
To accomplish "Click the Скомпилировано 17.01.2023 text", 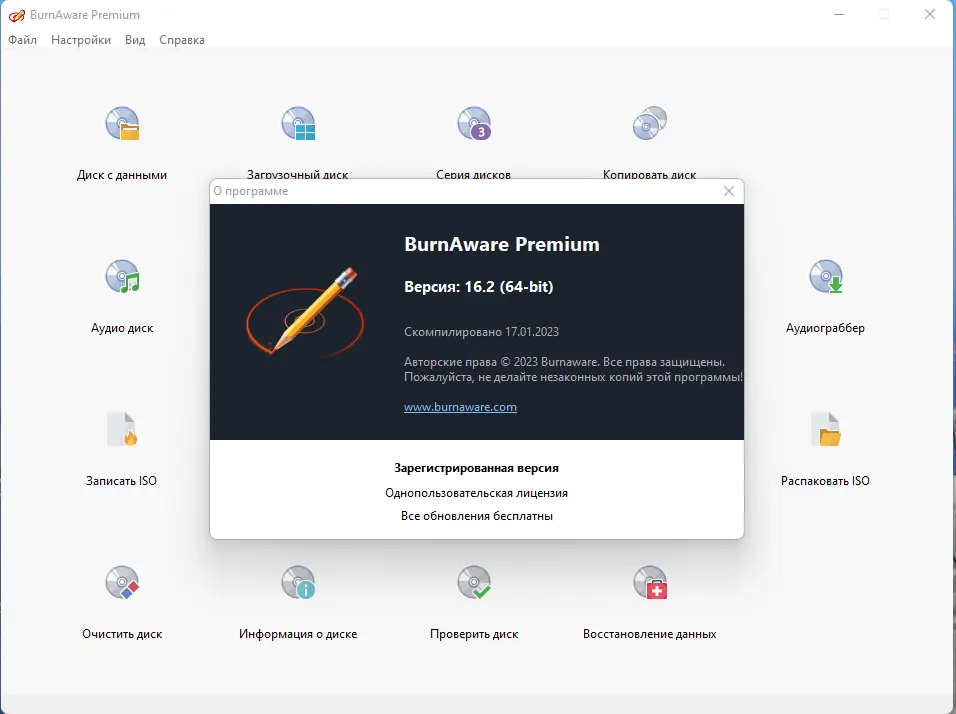I will pos(482,332).
